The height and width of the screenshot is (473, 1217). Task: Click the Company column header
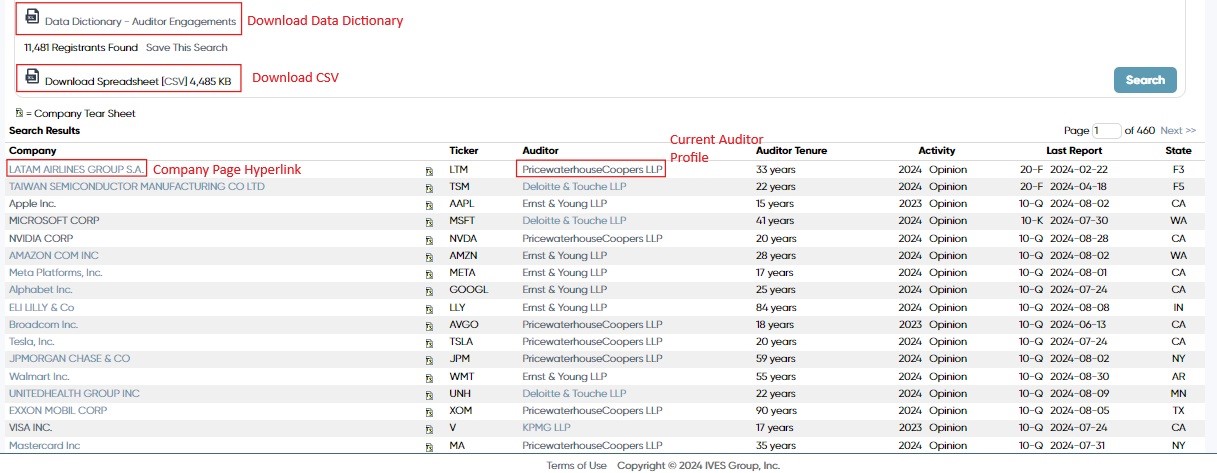tap(33, 150)
